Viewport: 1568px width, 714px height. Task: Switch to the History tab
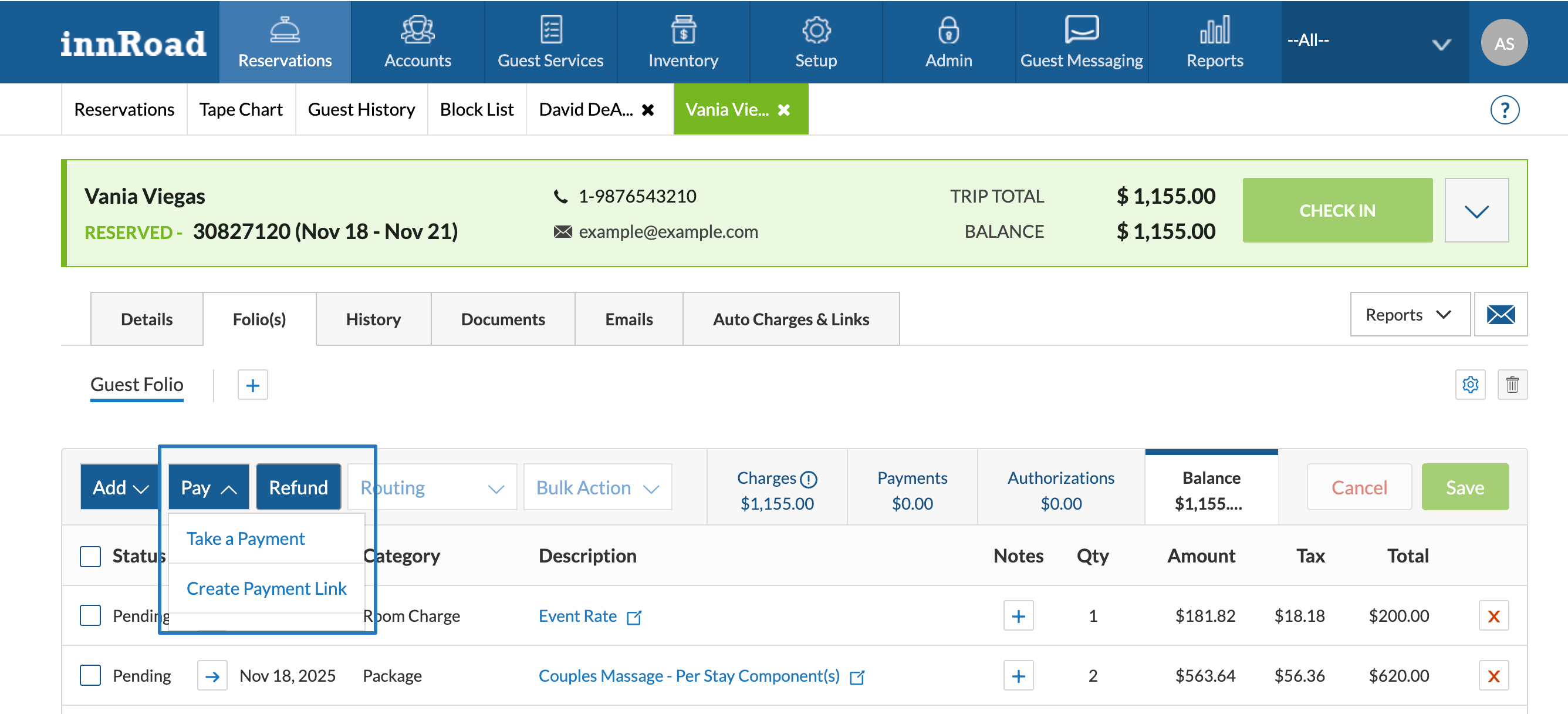point(373,319)
